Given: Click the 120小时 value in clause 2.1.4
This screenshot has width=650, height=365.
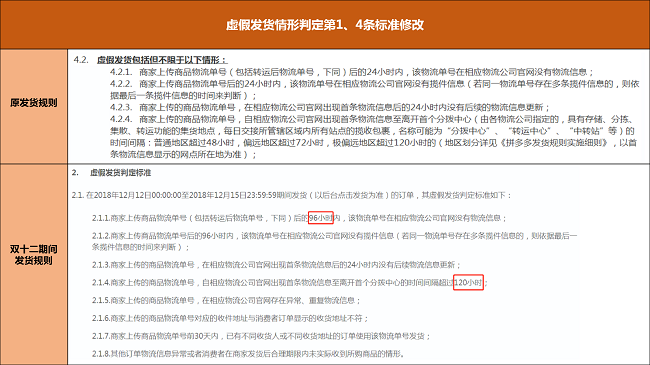Looking at the screenshot, I should (x=468, y=282).
